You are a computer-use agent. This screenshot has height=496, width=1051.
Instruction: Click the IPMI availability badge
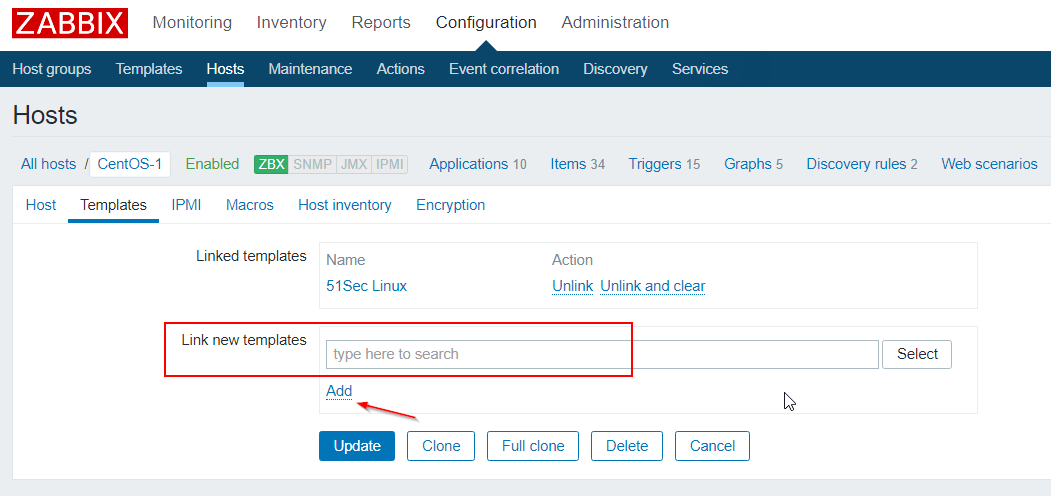(389, 164)
